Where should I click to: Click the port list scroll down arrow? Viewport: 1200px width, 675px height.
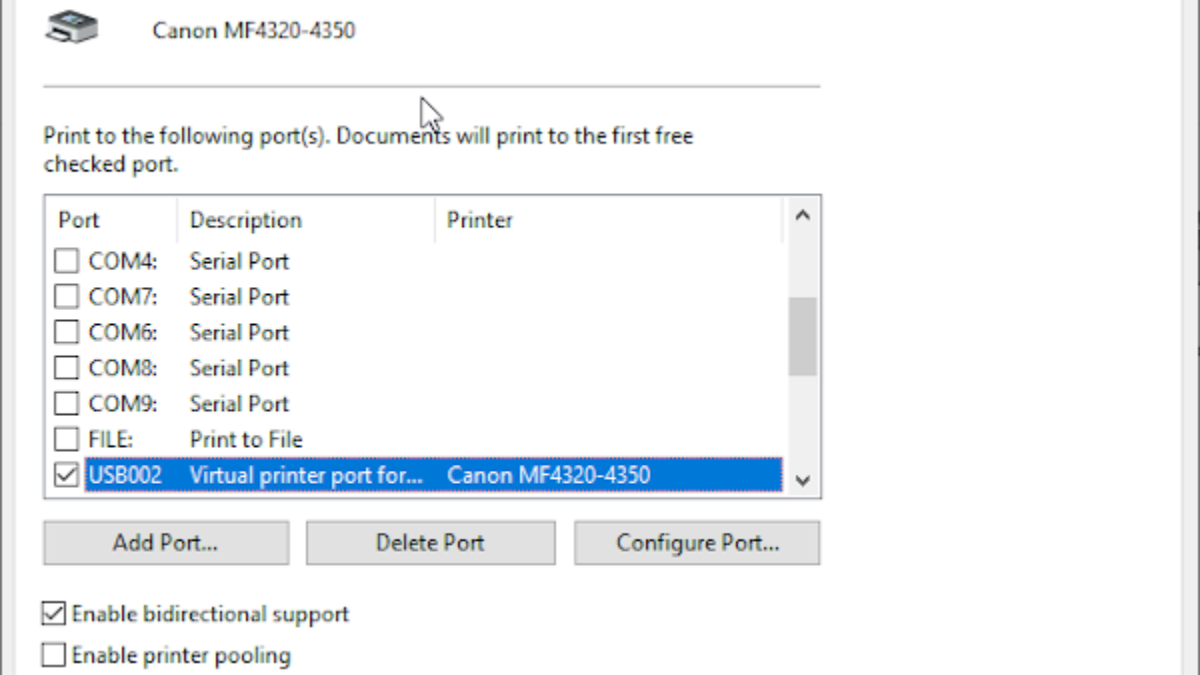[802, 481]
